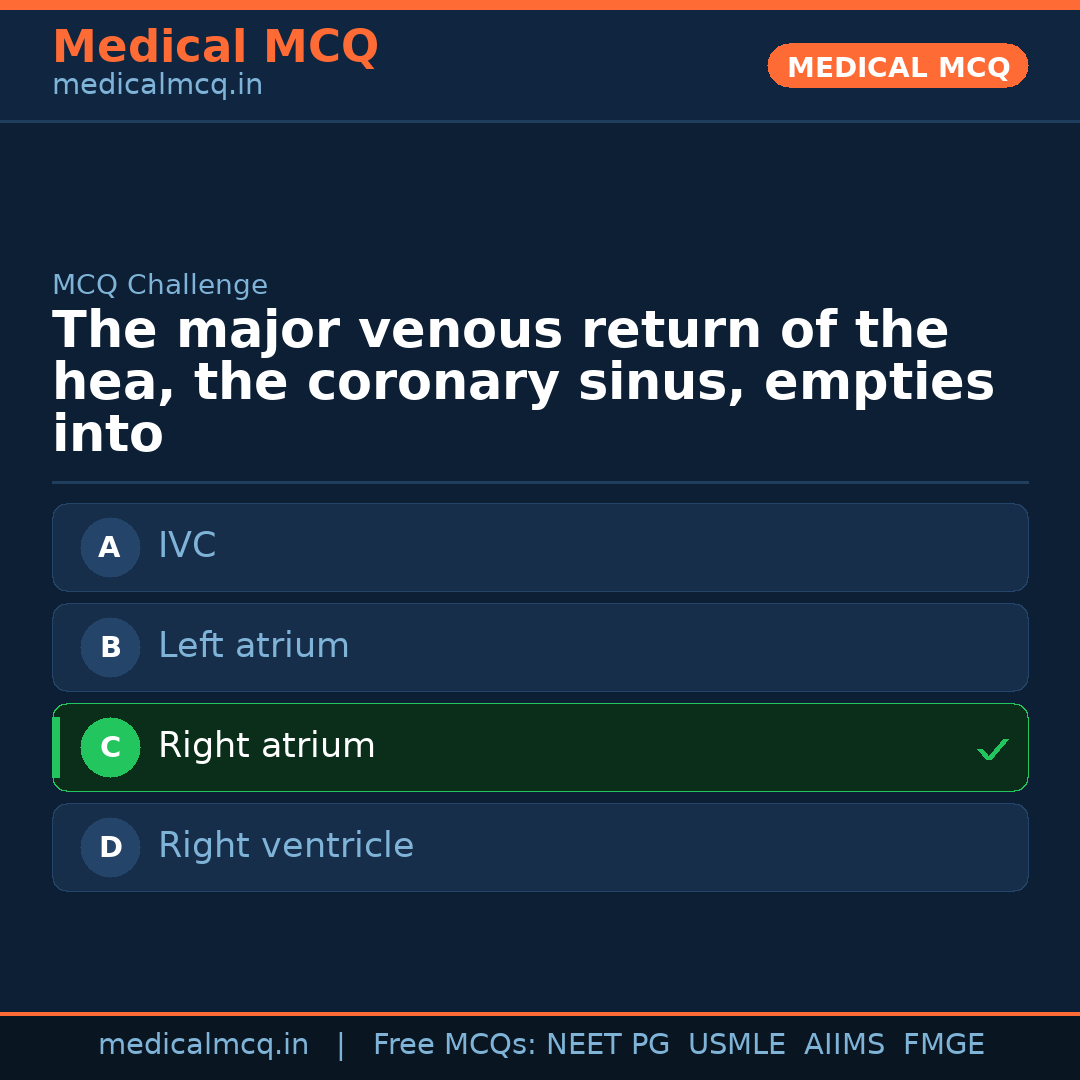Click the circular A badge on option IVC
Image resolution: width=1080 pixels, height=1080 pixels.
click(110, 547)
